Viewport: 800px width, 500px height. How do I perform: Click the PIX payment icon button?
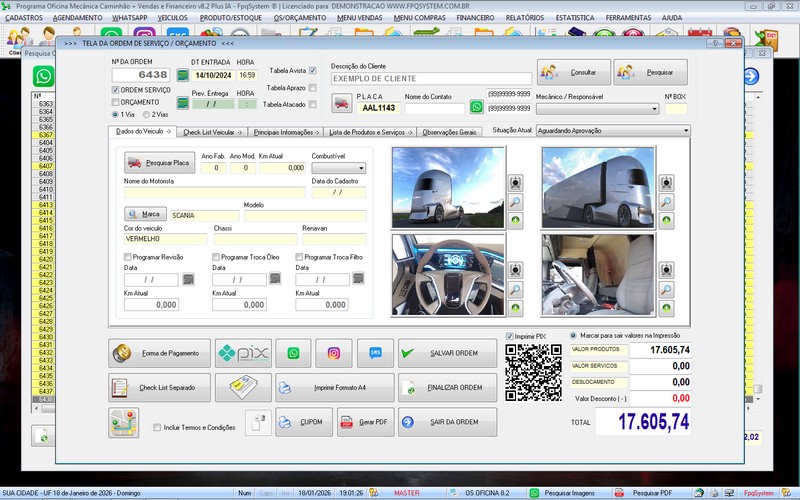(244, 353)
